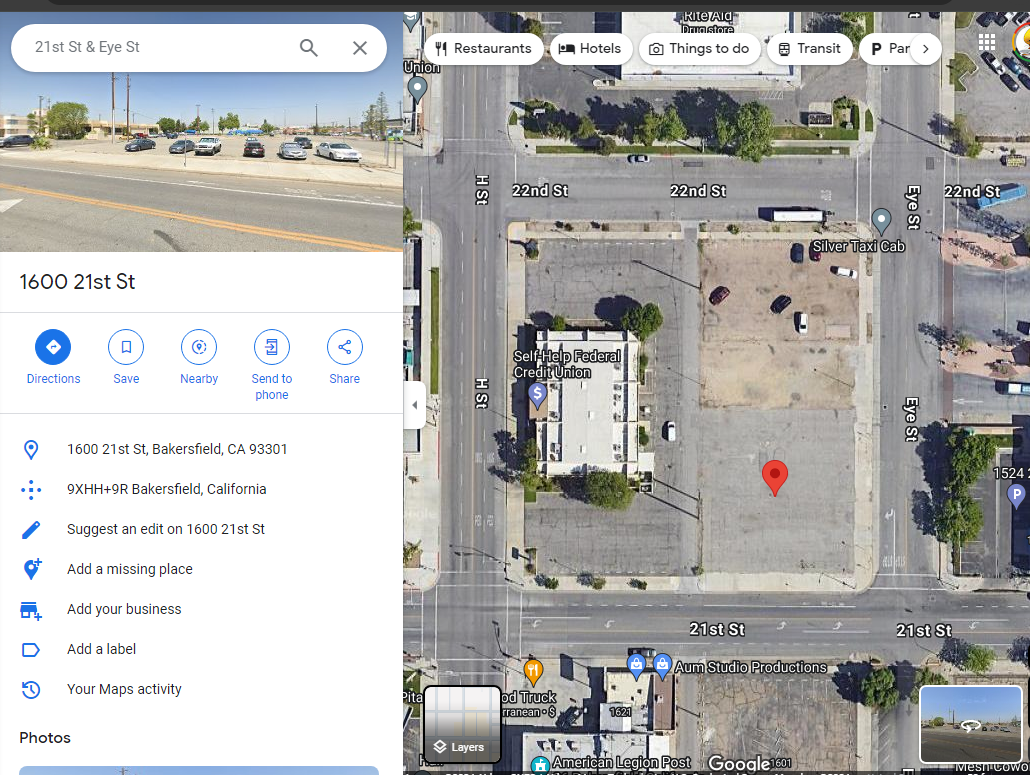1030x775 pixels.
Task: Save this place with the bookmark icon
Action: pos(126,347)
